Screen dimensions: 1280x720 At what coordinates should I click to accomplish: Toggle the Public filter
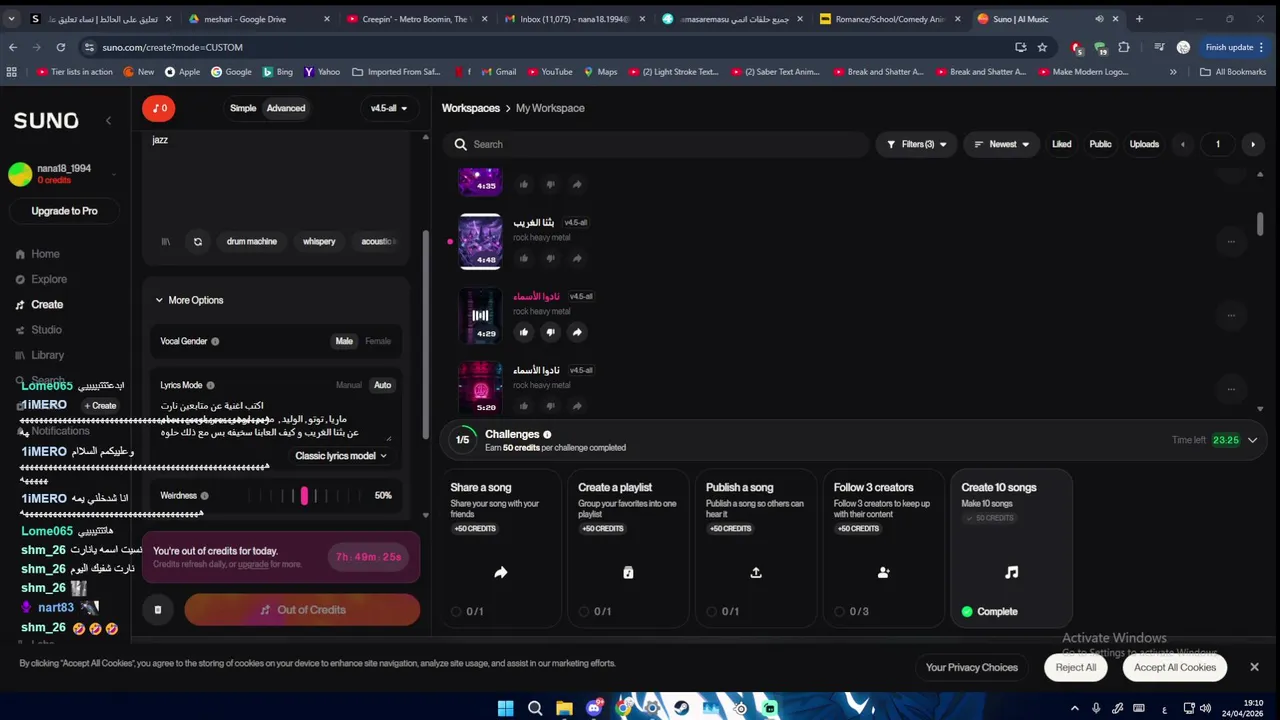(x=1100, y=144)
